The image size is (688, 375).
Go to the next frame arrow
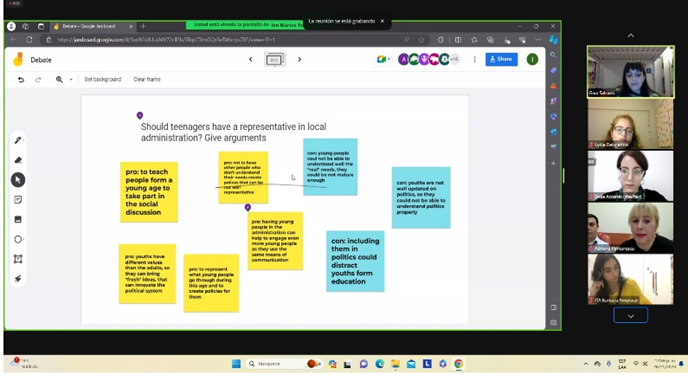tap(299, 59)
